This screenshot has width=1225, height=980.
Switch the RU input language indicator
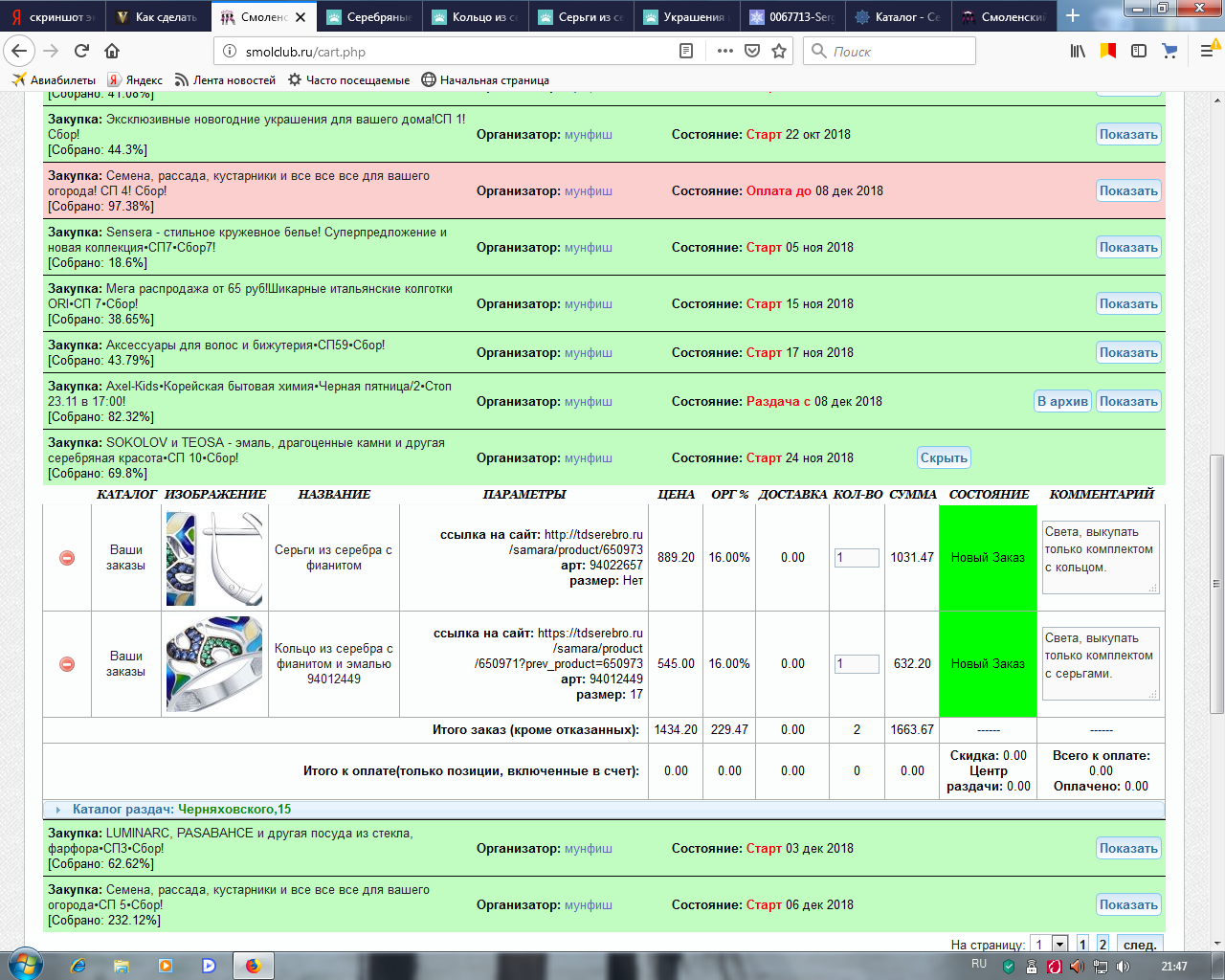(979, 964)
